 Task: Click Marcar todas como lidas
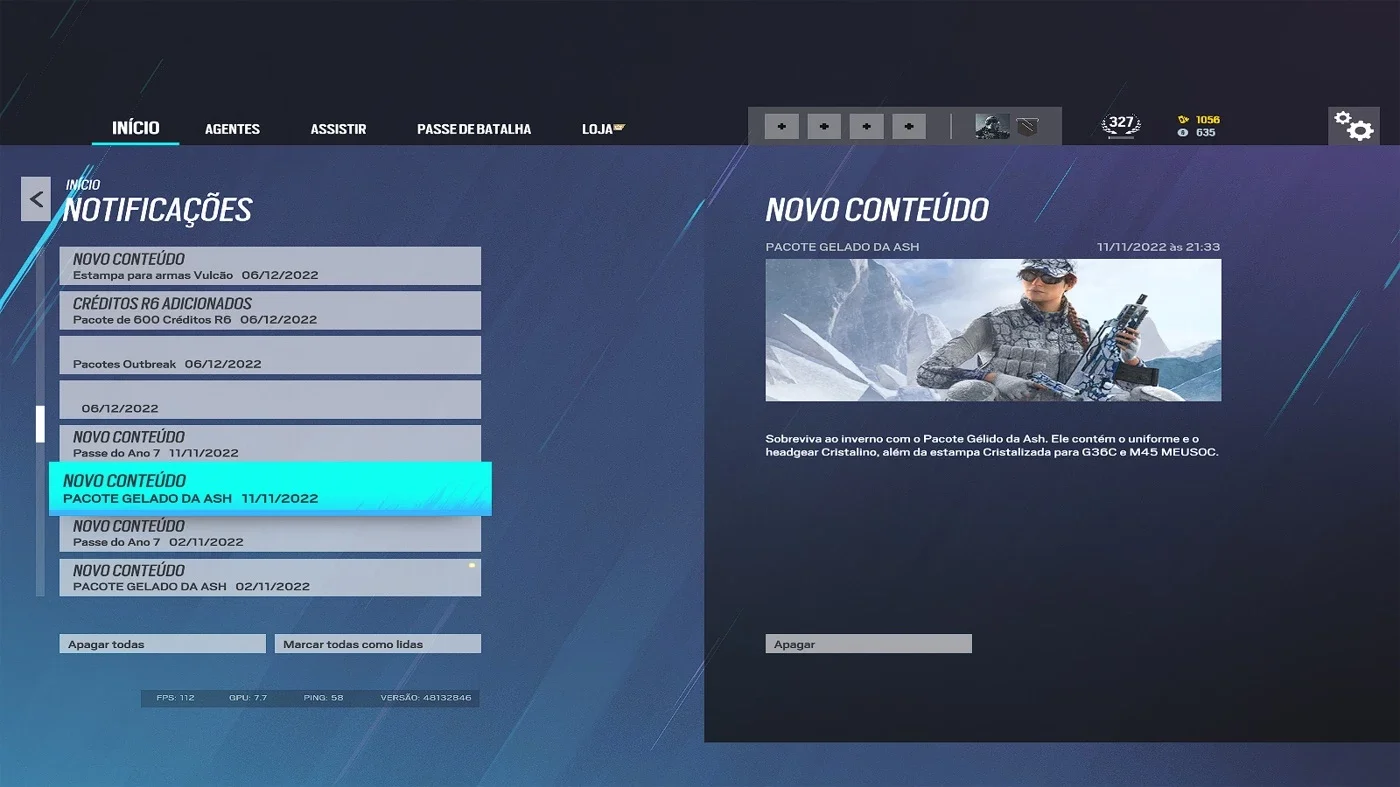[378, 644]
